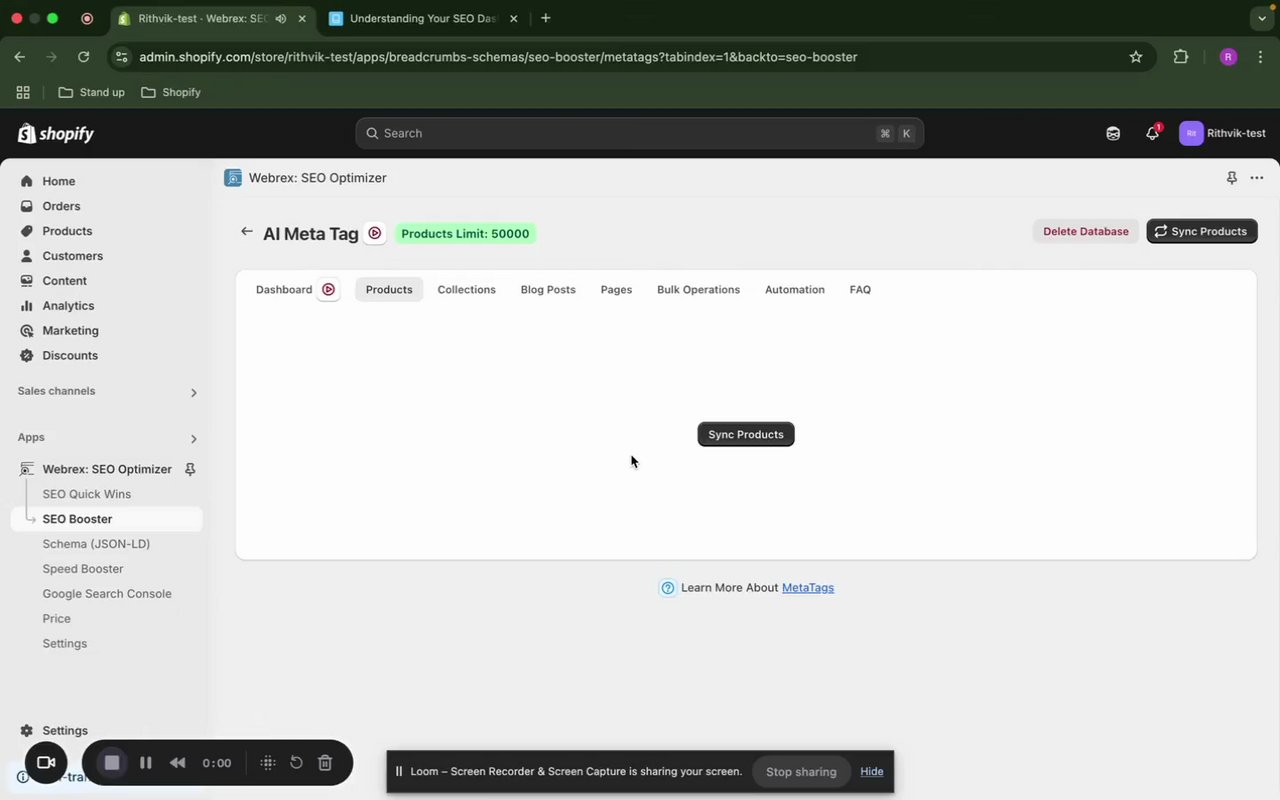Pause the Loom recording
Viewport: 1280px width, 800px height.
coord(146,763)
